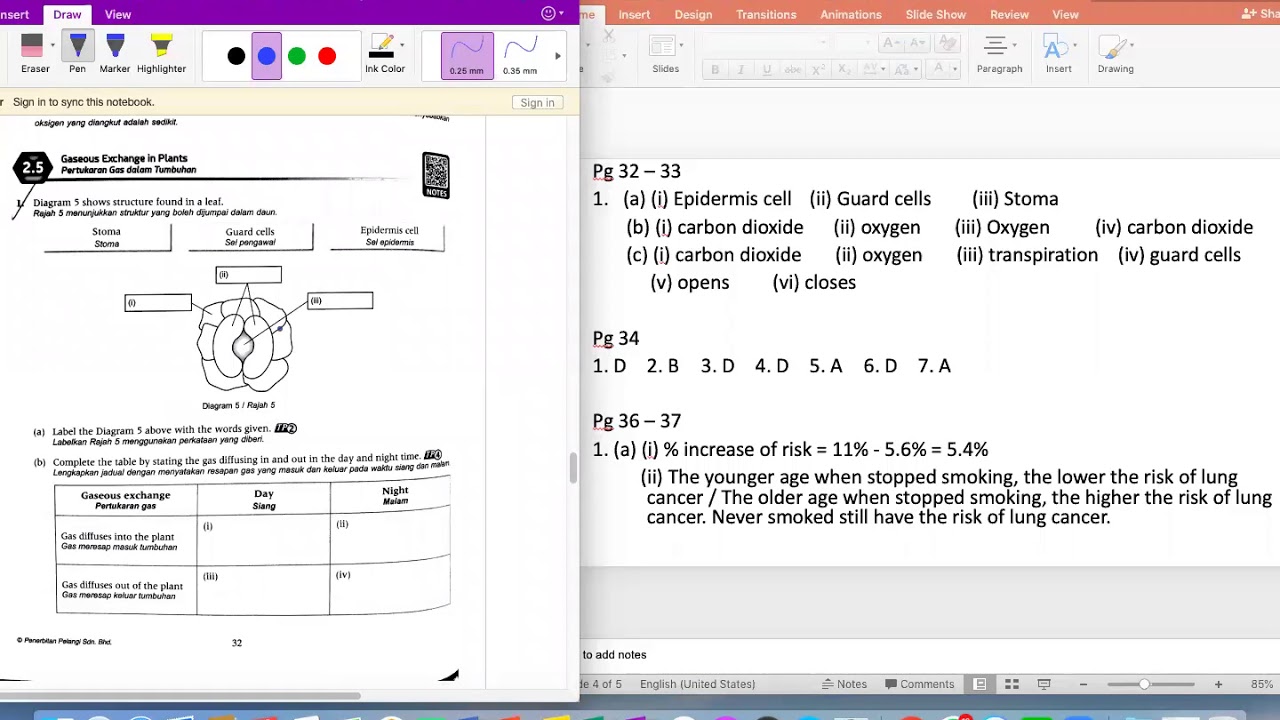
Task: Adjust the PowerPoint zoom slider
Action: (1145, 684)
